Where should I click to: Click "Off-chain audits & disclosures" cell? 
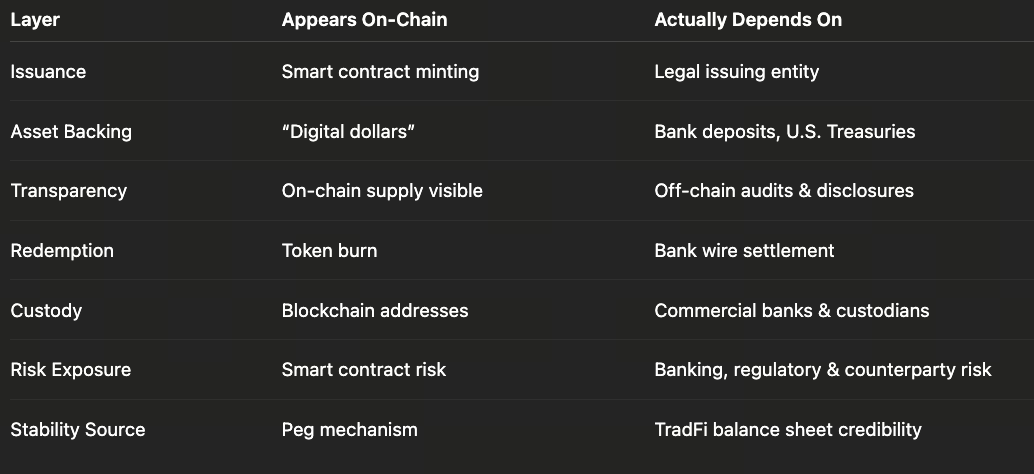(784, 191)
